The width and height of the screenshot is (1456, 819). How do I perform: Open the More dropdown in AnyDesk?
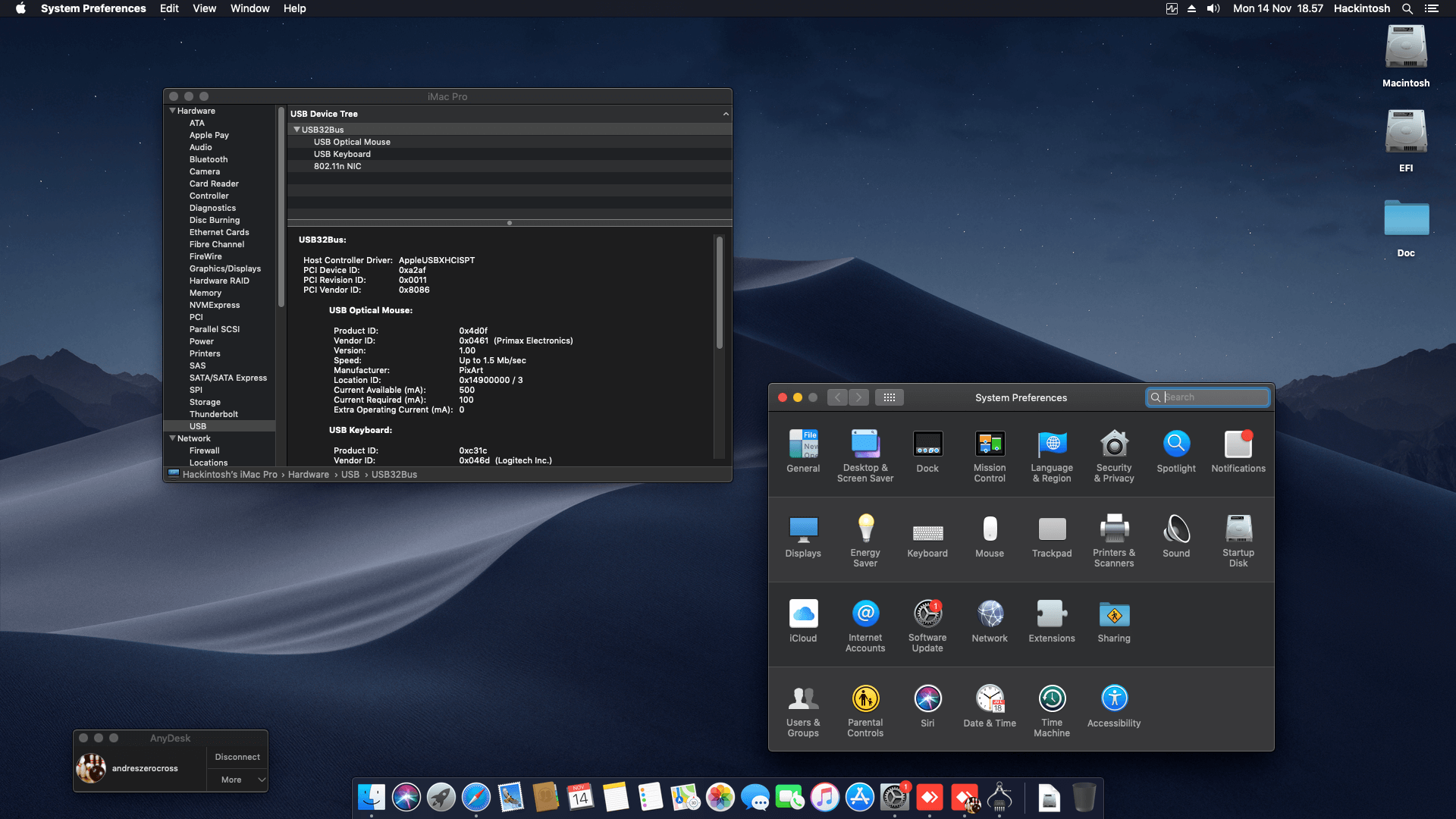(x=237, y=780)
